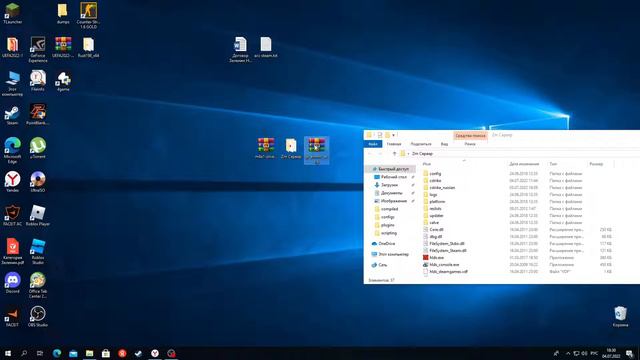Open Загрузки in navigation pane

pos(390,185)
